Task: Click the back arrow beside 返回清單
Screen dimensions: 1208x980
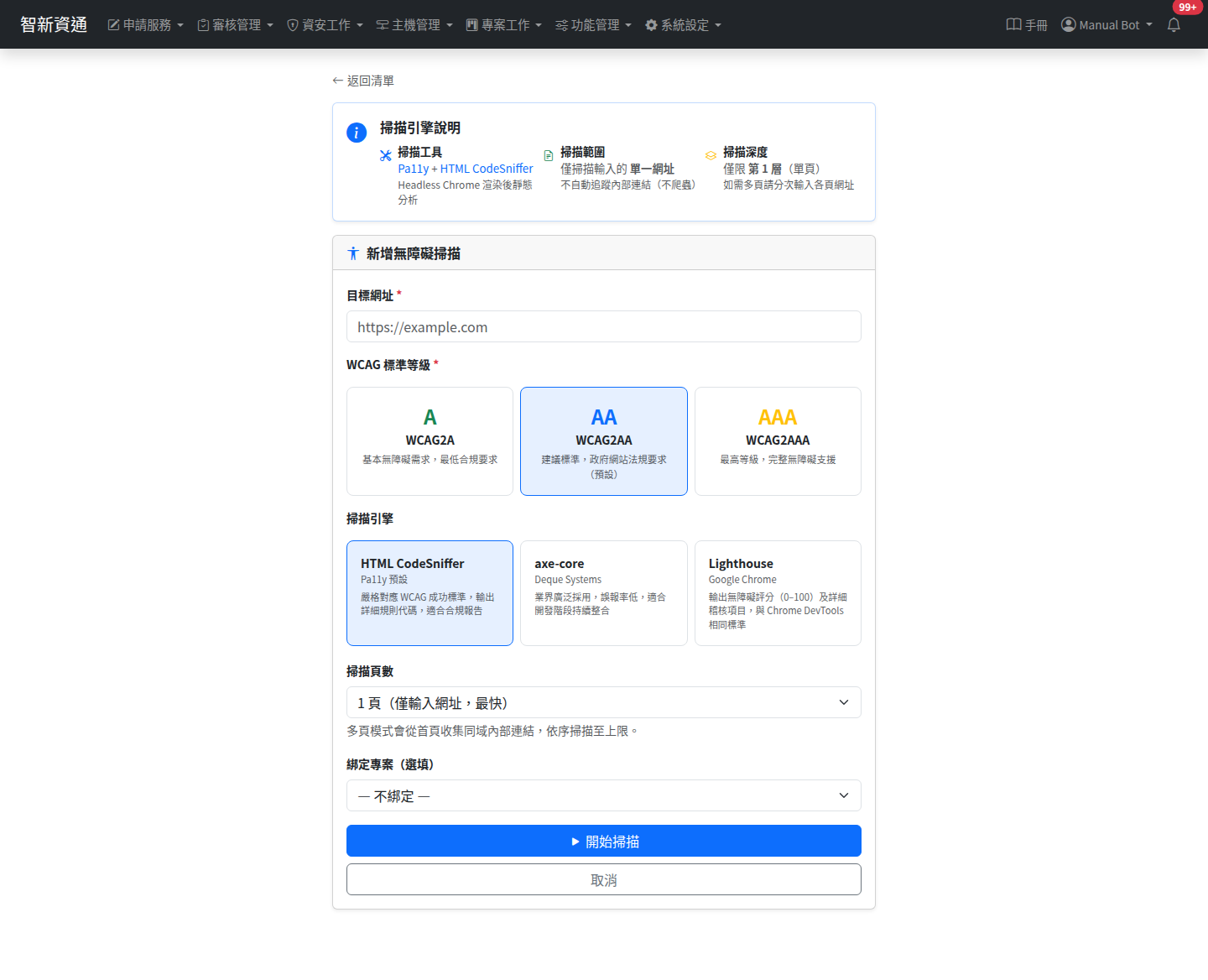Action: point(338,81)
